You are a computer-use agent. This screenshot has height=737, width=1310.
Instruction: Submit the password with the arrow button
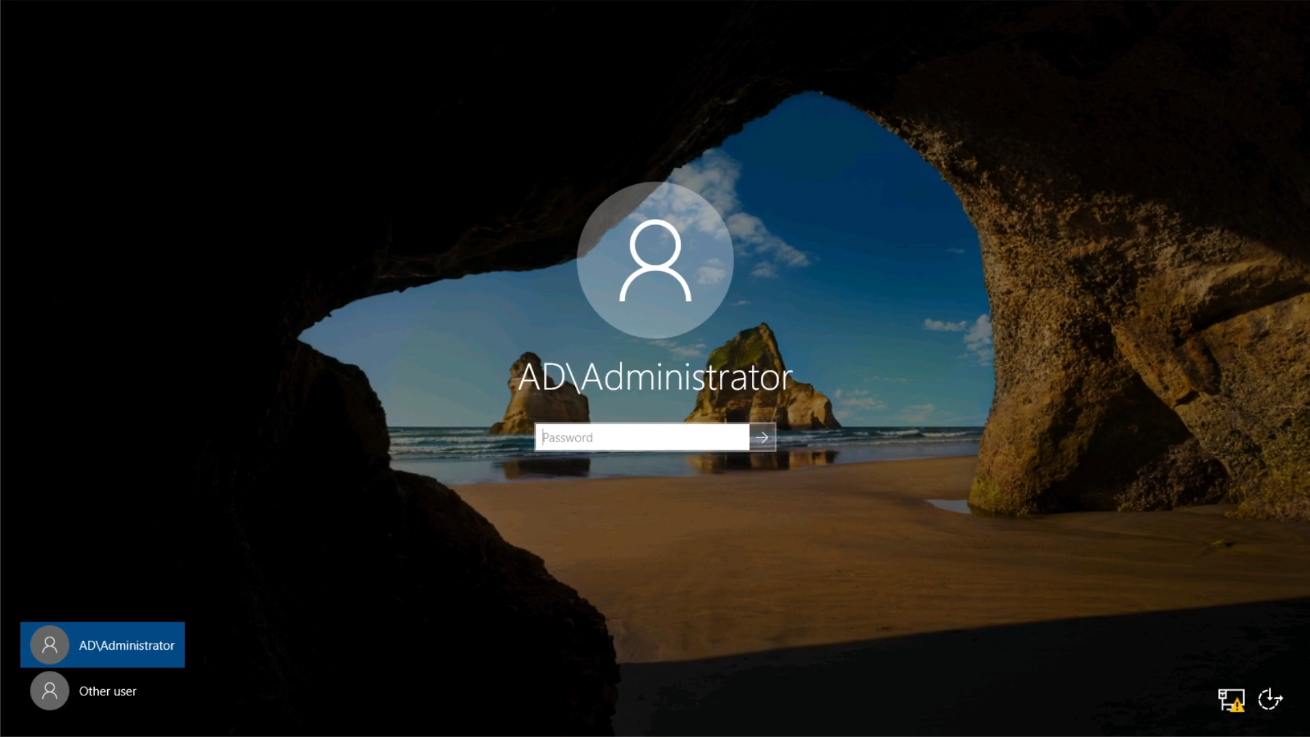[762, 437]
